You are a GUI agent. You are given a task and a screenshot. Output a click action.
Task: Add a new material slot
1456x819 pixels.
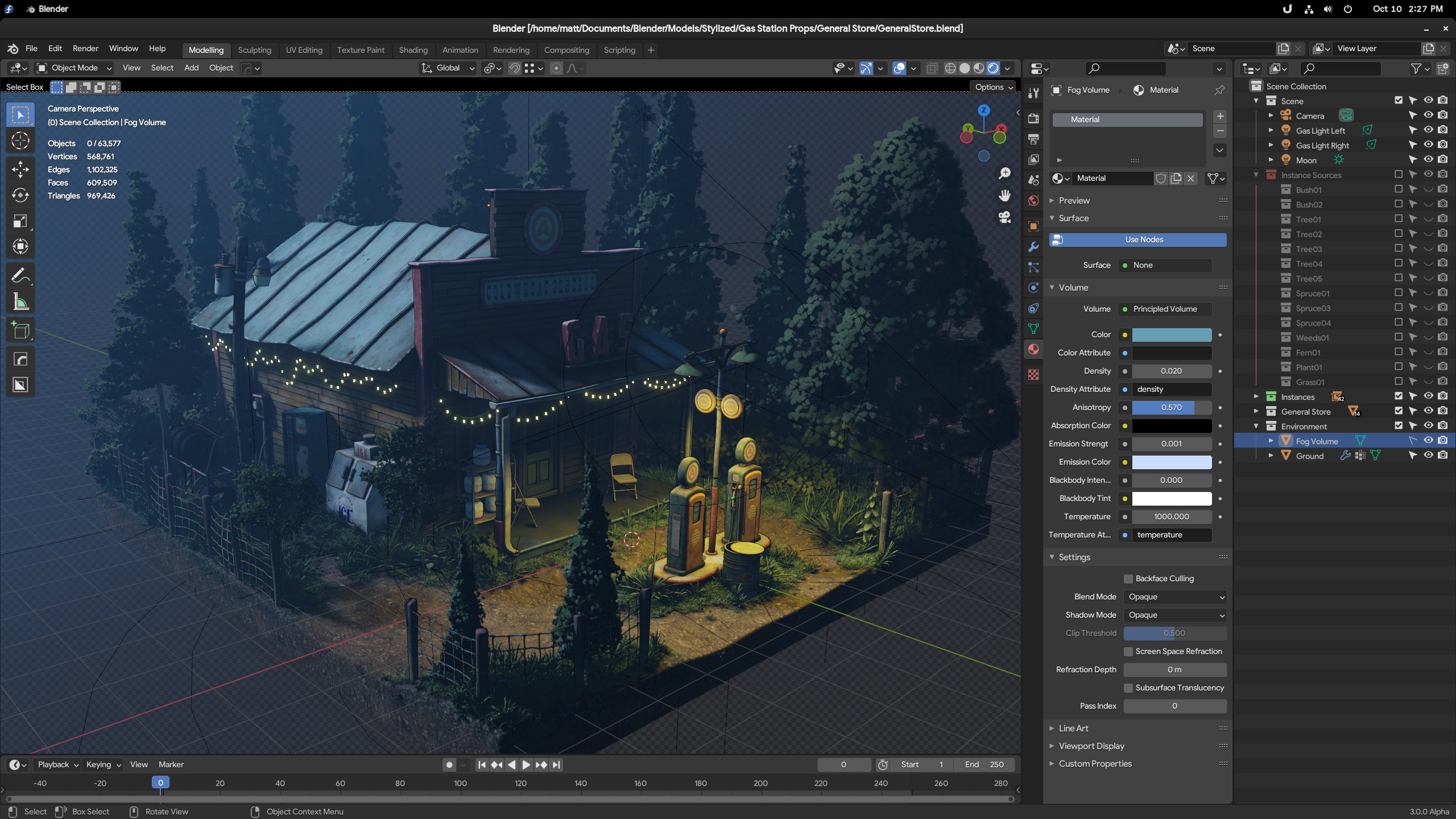pyautogui.click(x=1220, y=116)
